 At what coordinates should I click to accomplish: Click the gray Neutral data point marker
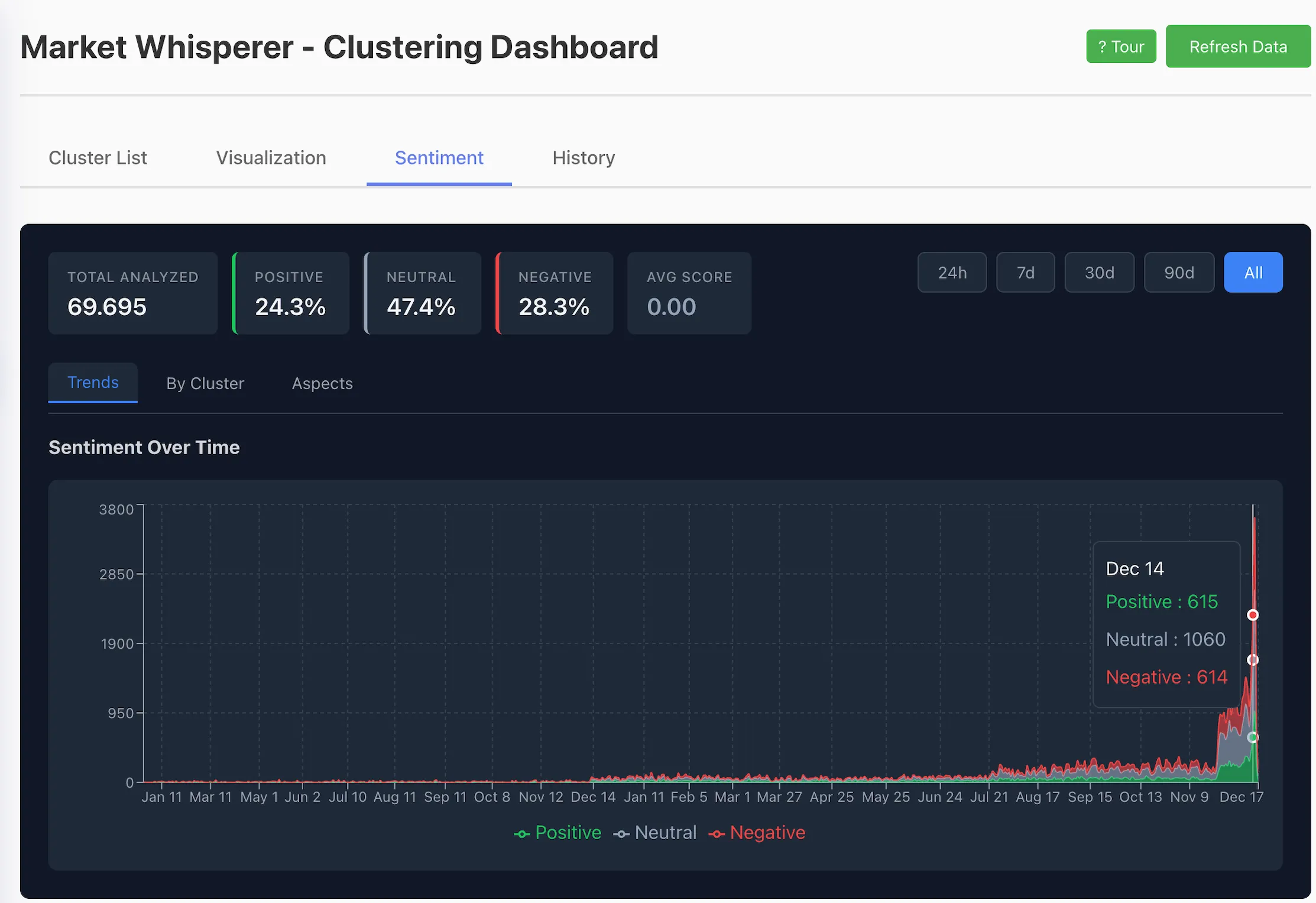tap(1253, 660)
